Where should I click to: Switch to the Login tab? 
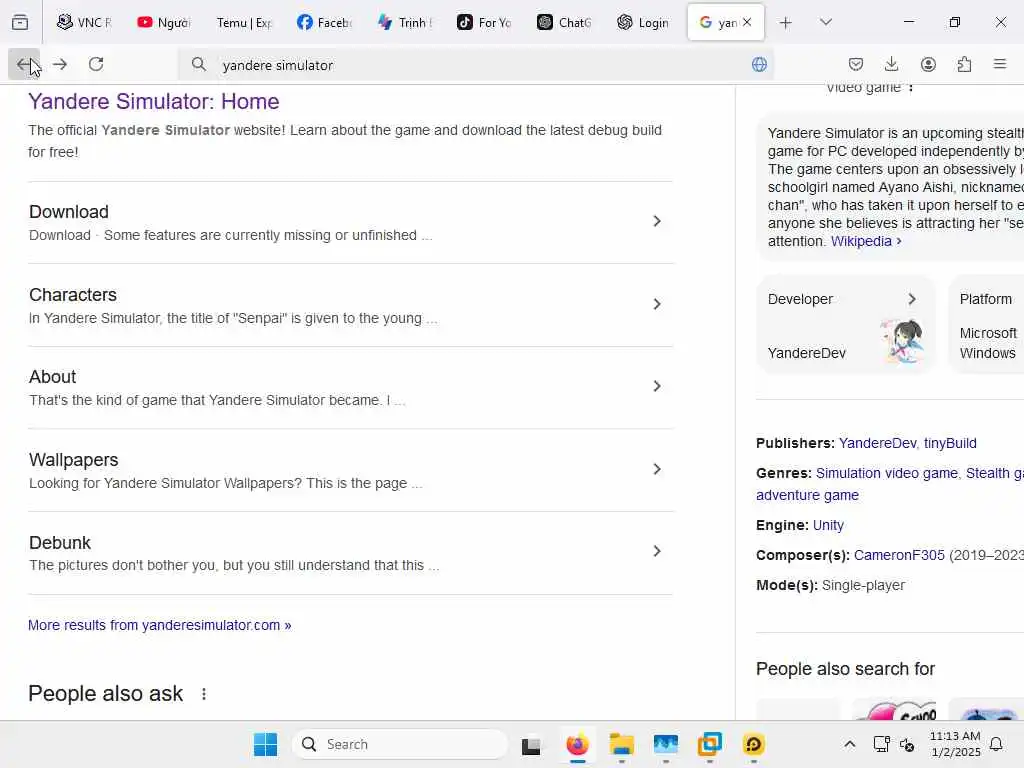[x=645, y=22]
